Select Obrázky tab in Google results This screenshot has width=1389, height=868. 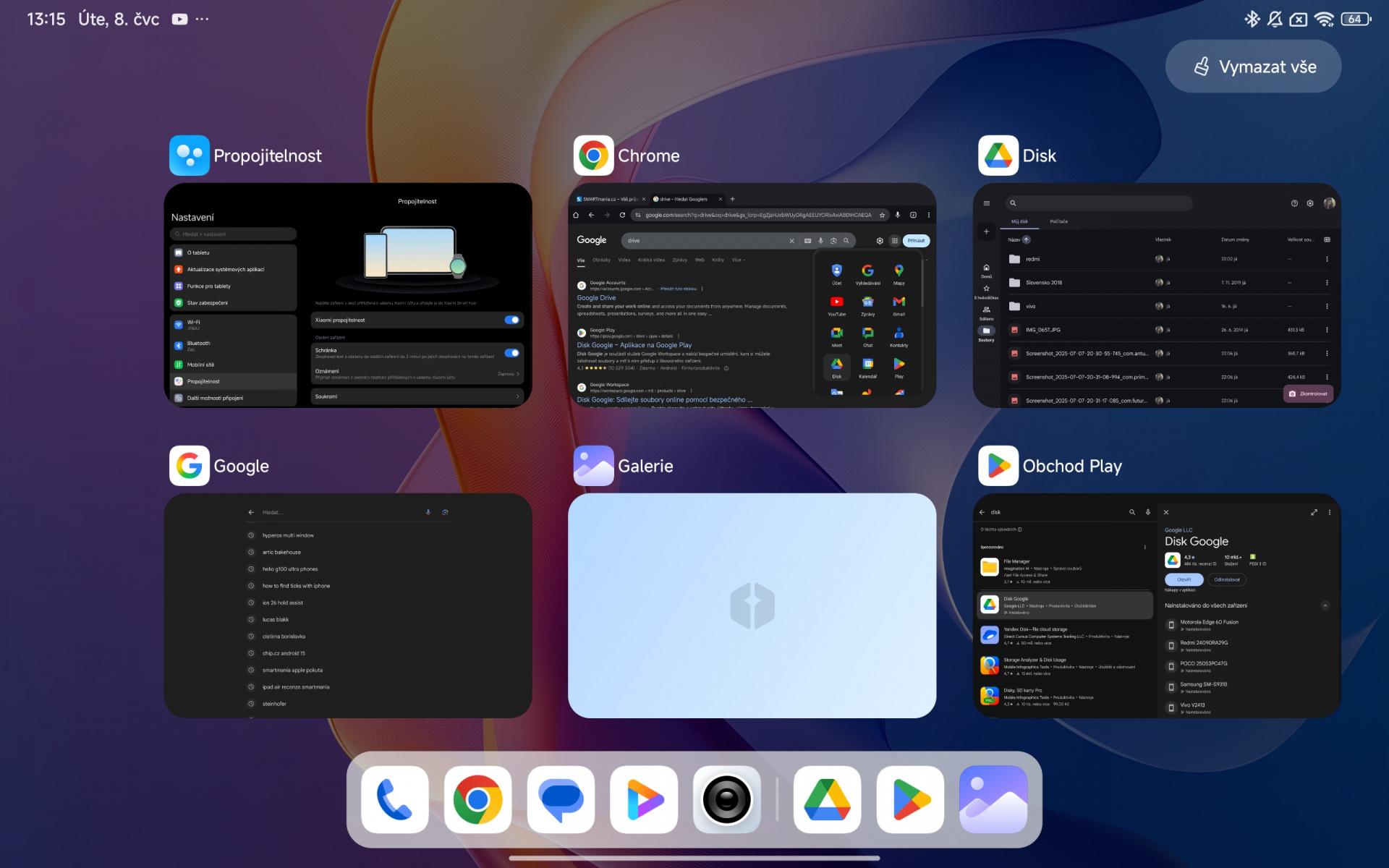601,260
